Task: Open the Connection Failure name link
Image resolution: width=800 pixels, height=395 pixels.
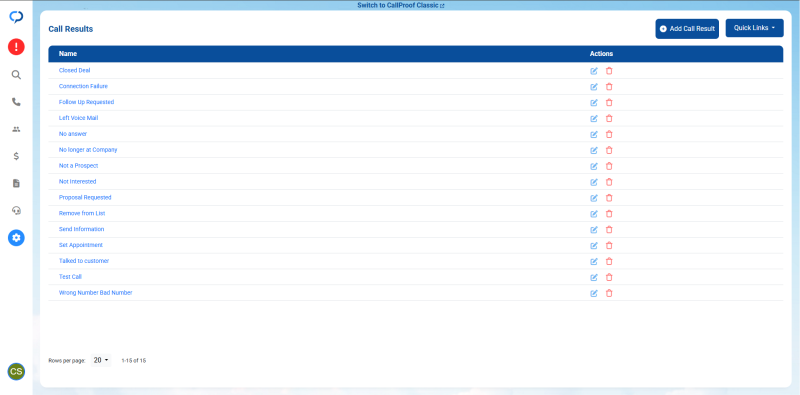Action: (83, 86)
